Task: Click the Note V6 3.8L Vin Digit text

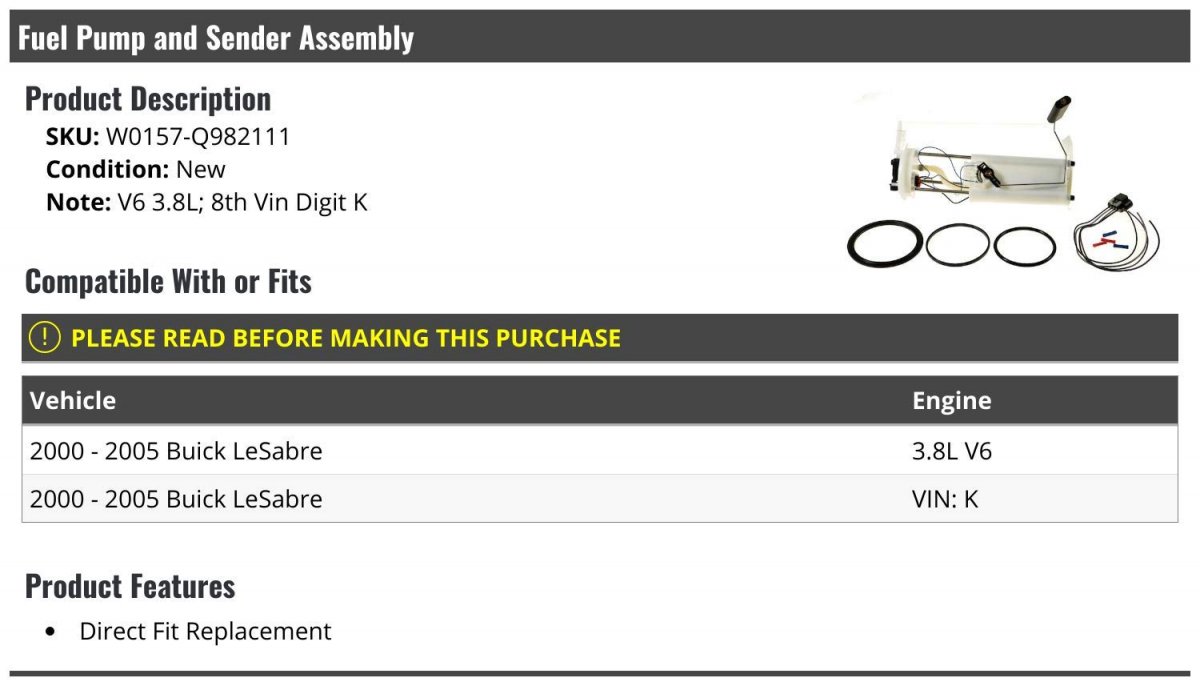Action: click(x=207, y=202)
